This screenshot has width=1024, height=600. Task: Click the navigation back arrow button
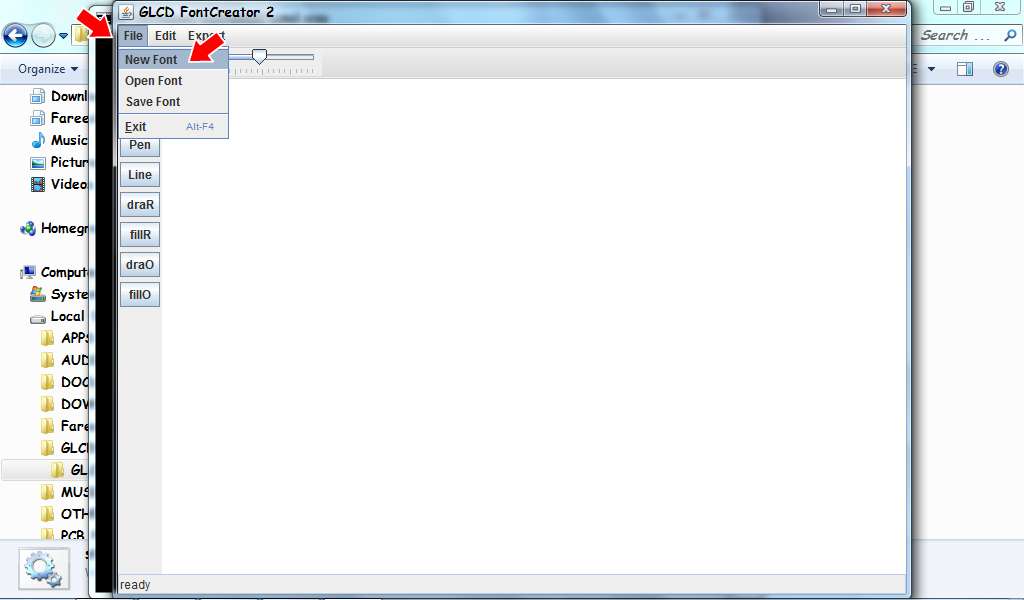pyautogui.click(x=15, y=35)
